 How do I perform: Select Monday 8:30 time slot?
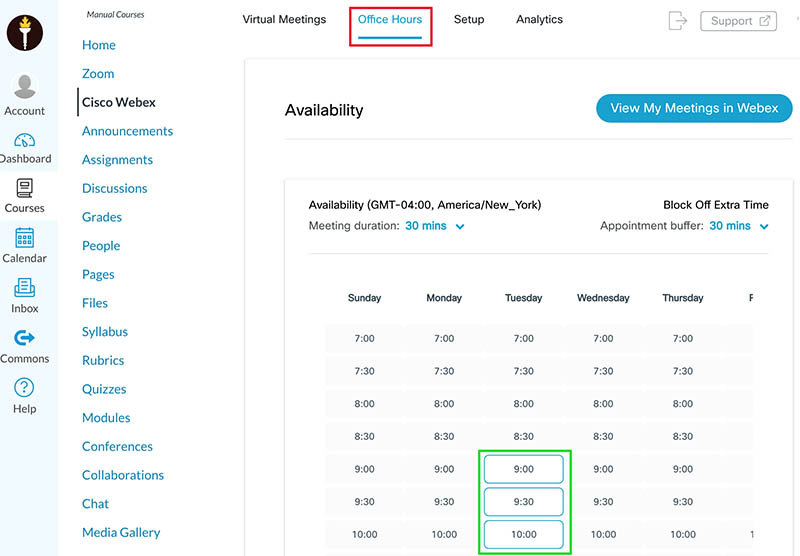[x=444, y=437]
